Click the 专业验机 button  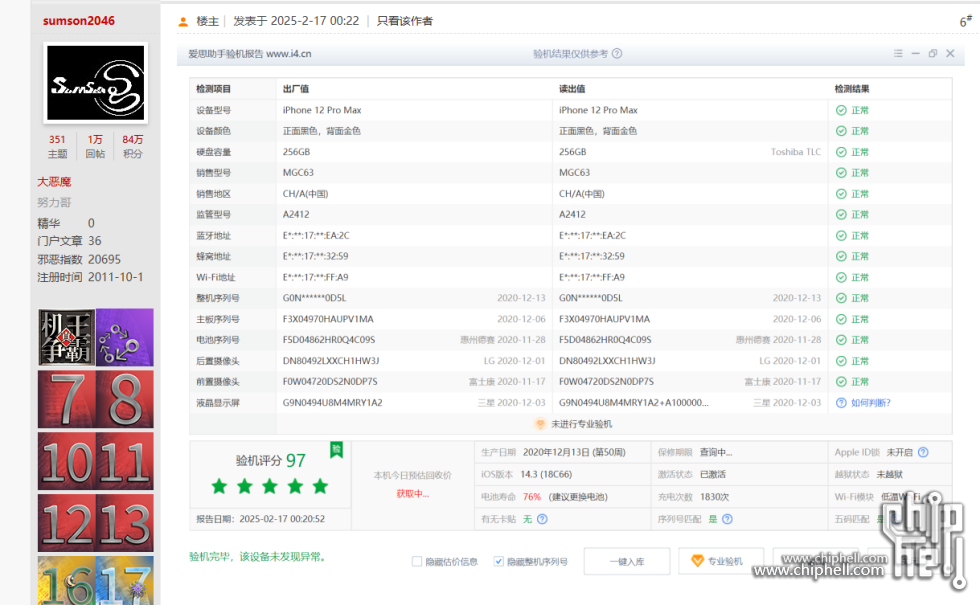pos(721,561)
